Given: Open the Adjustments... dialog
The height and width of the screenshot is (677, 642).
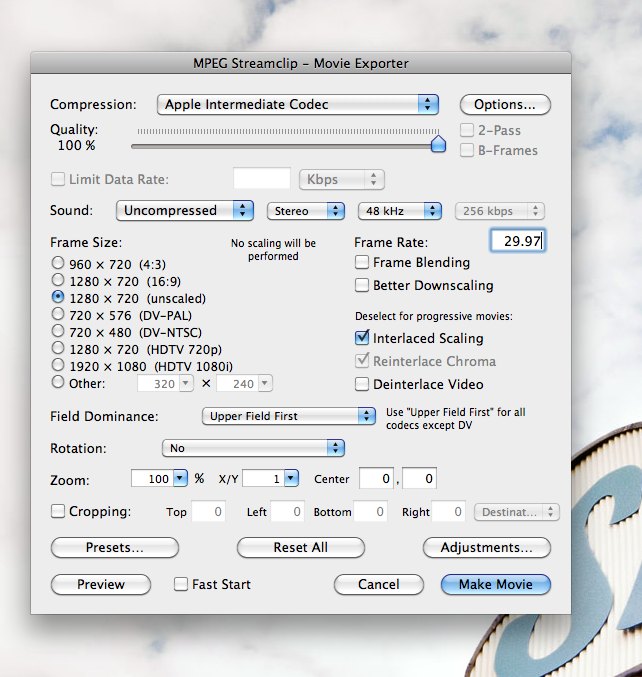Looking at the screenshot, I should (x=487, y=547).
